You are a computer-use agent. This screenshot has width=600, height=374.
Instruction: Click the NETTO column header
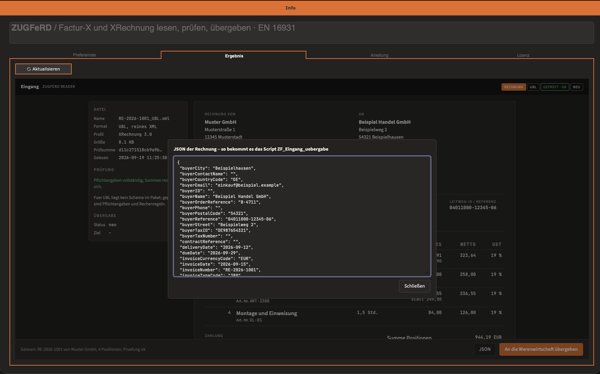(468, 244)
